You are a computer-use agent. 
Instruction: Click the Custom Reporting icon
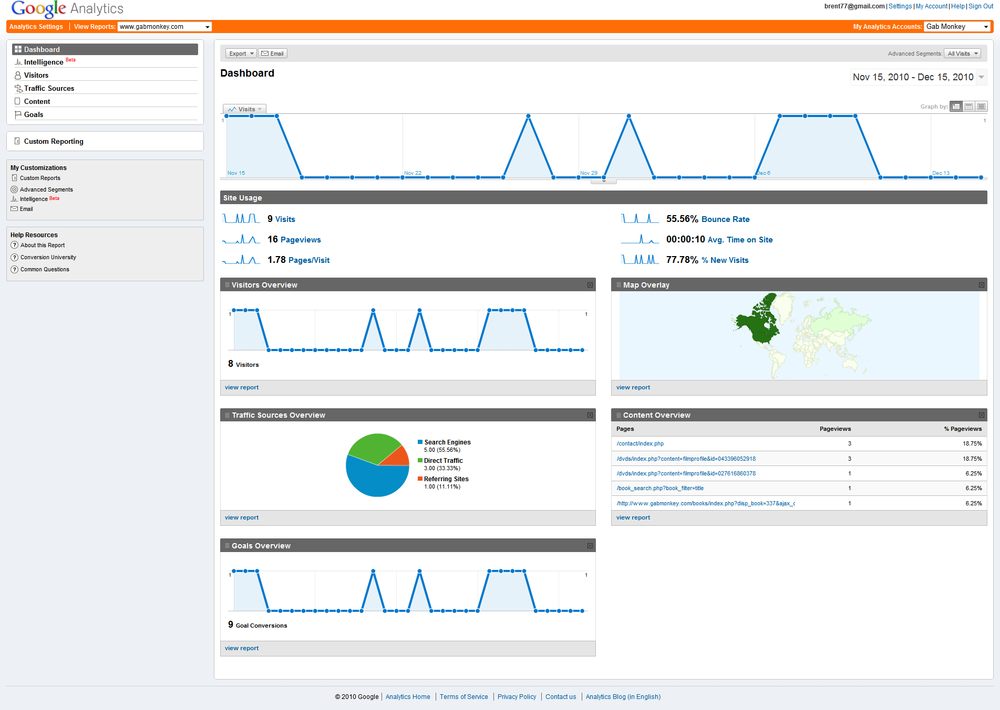(17, 141)
